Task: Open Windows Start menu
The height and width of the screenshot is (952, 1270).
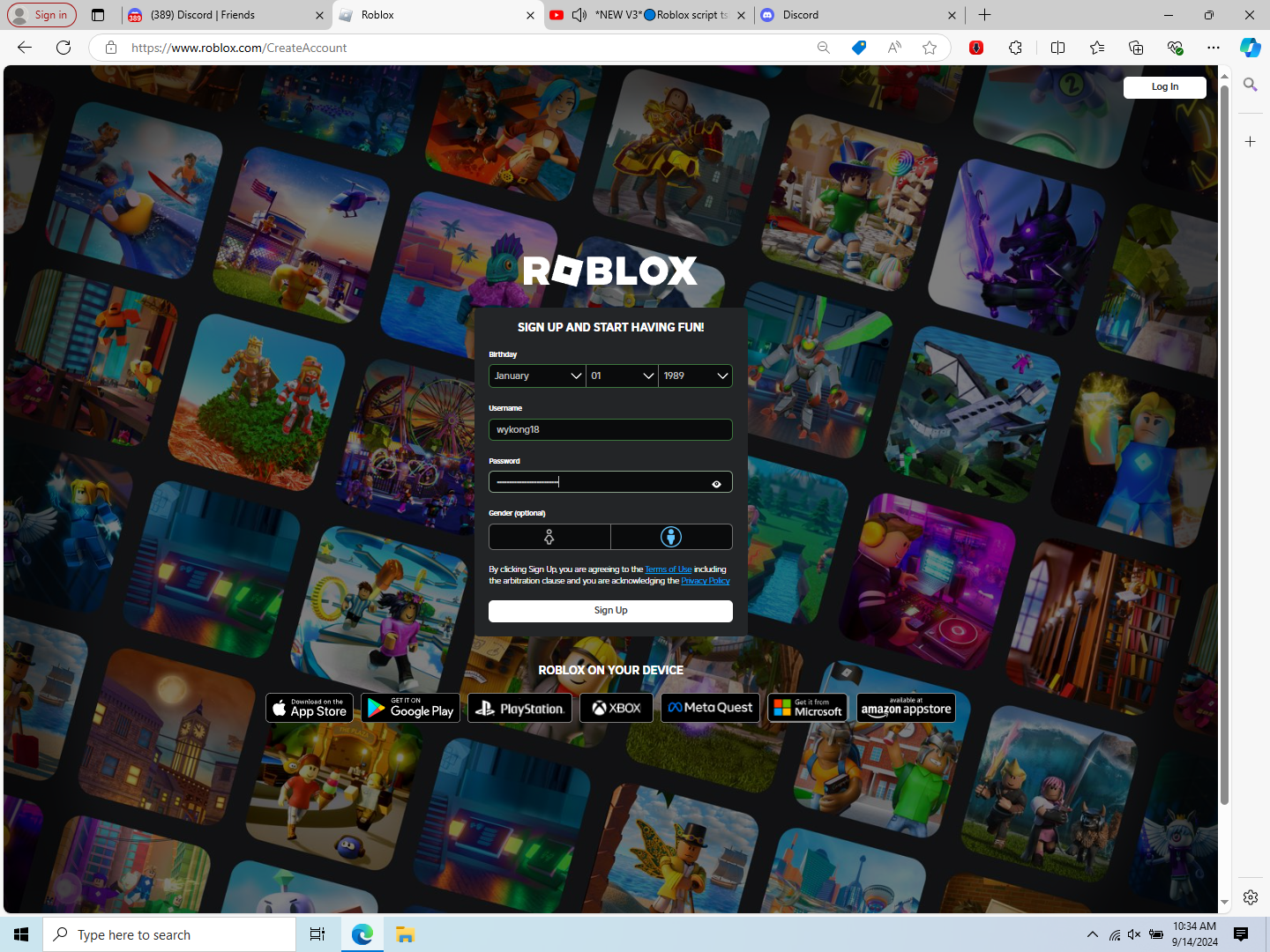Action: coord(21,934)
